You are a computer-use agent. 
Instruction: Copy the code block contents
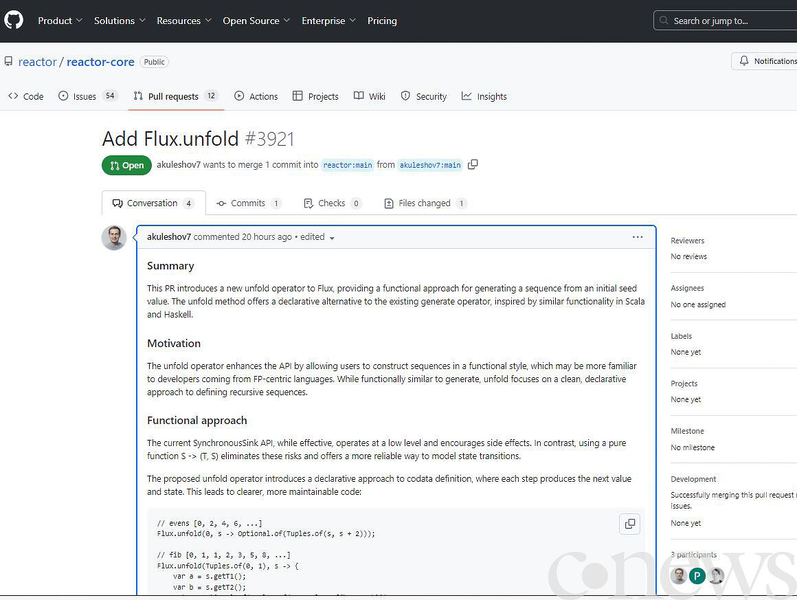pyautogui.click(x=630, y=524)
